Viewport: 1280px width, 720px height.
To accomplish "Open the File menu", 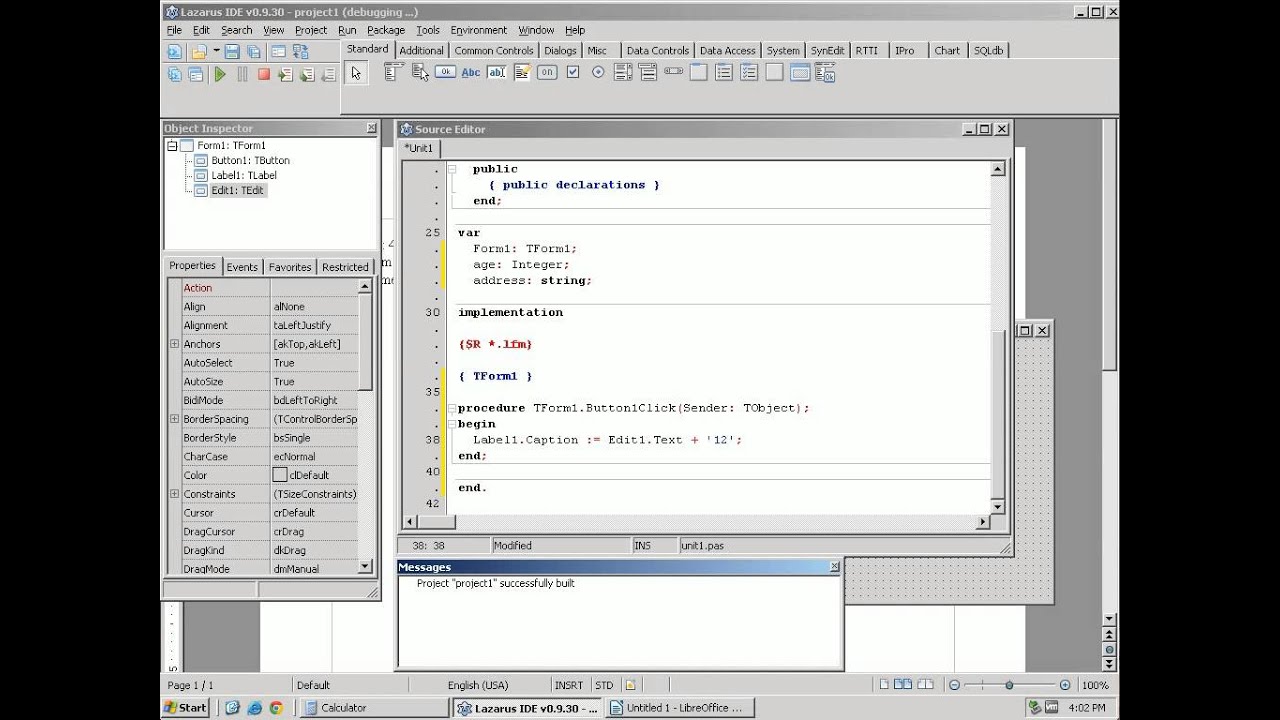I will click(x=174, y=30).
